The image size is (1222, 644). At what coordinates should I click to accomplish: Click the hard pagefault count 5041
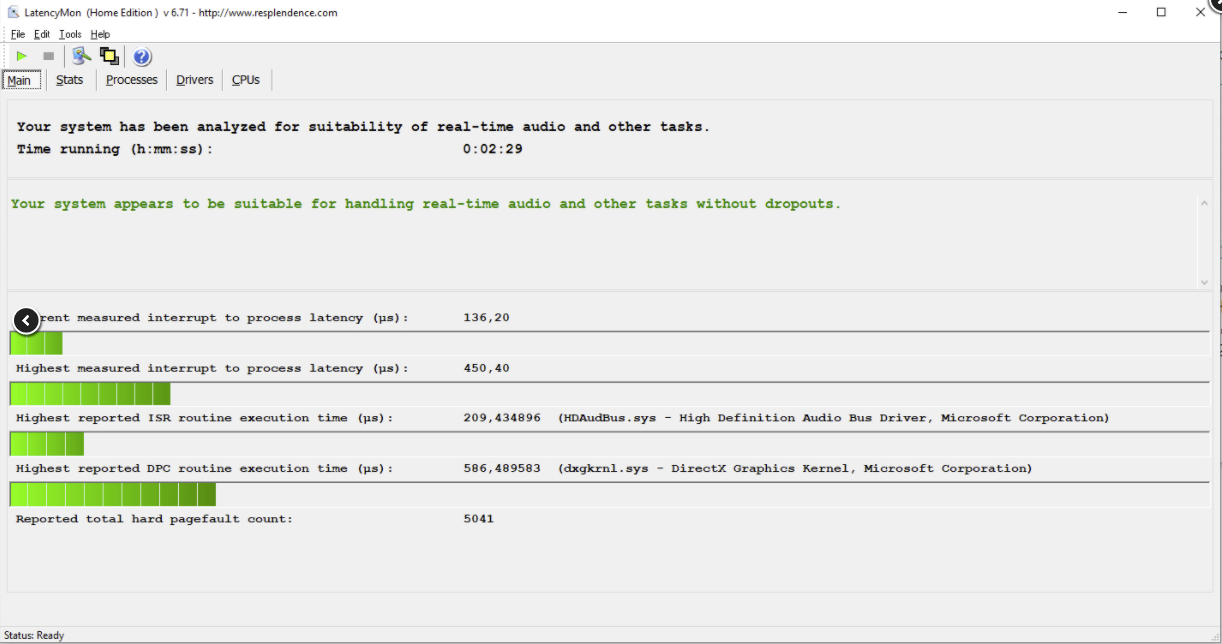[x=478, y=519]
